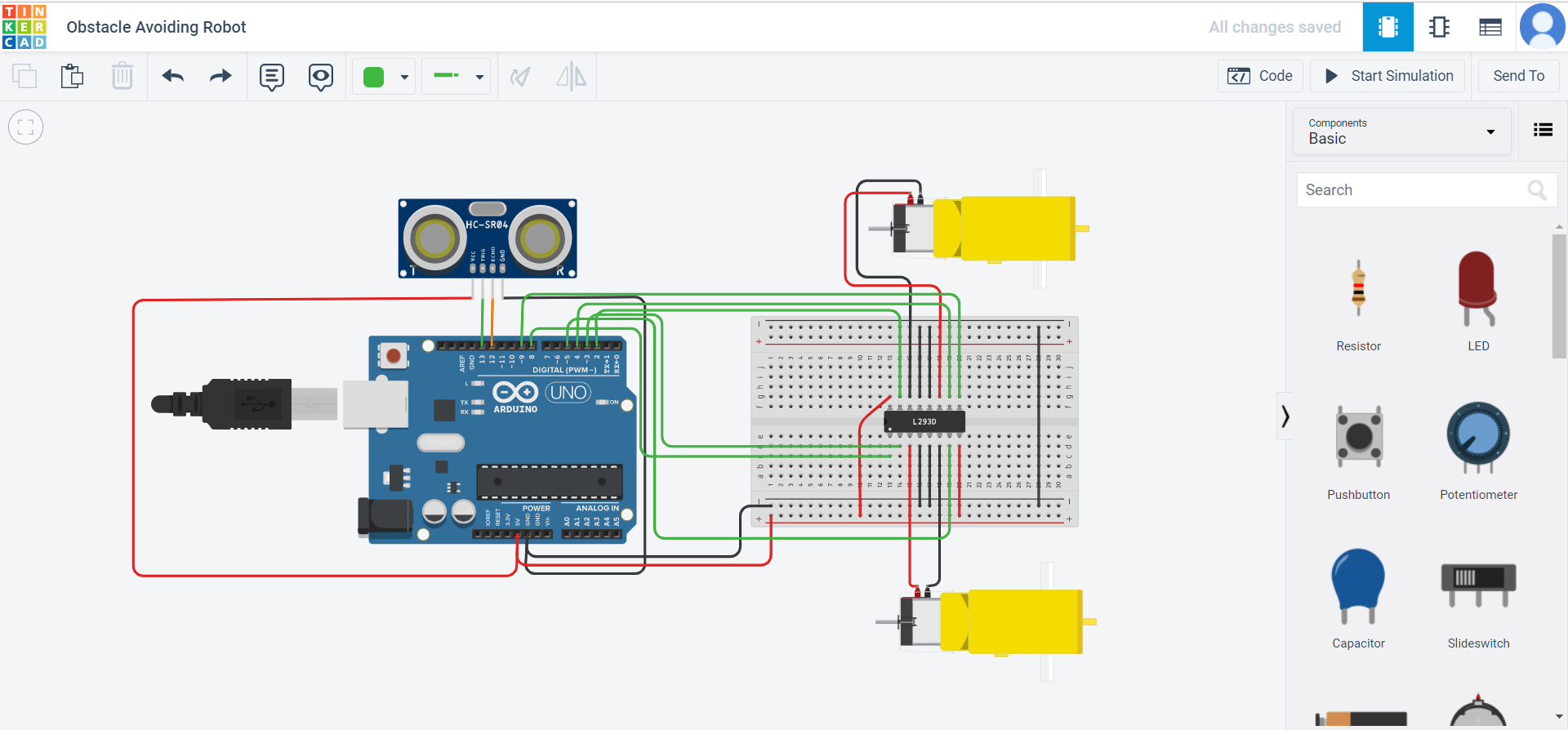This screenshot has height=730, width=1568.
Task: Select the Capacitor component
Action: 1358,599
